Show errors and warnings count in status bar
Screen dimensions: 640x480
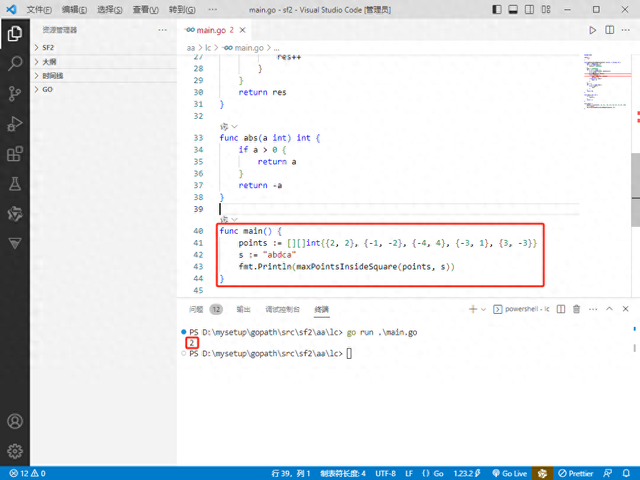click(x=28, y=473)
